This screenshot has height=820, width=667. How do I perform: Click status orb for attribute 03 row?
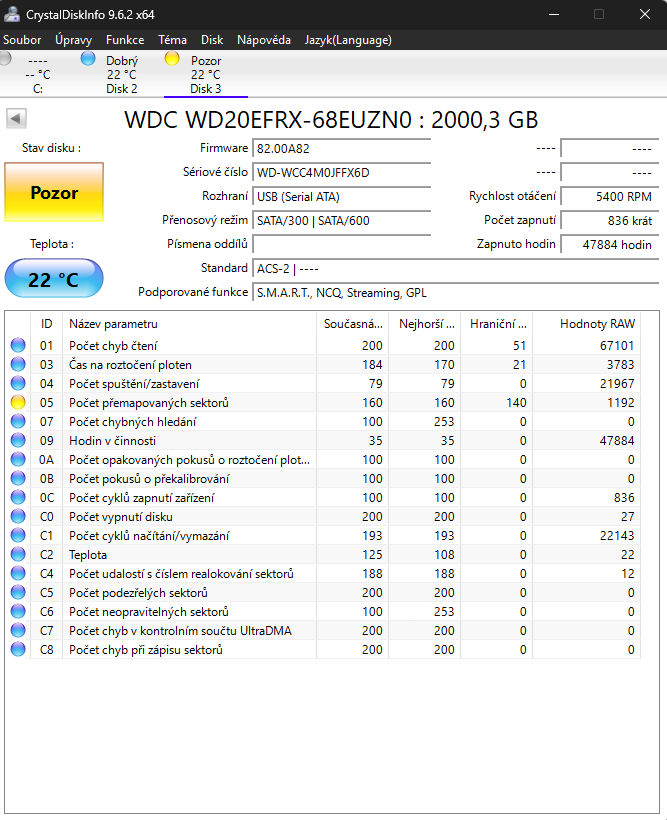coord(18,364)
